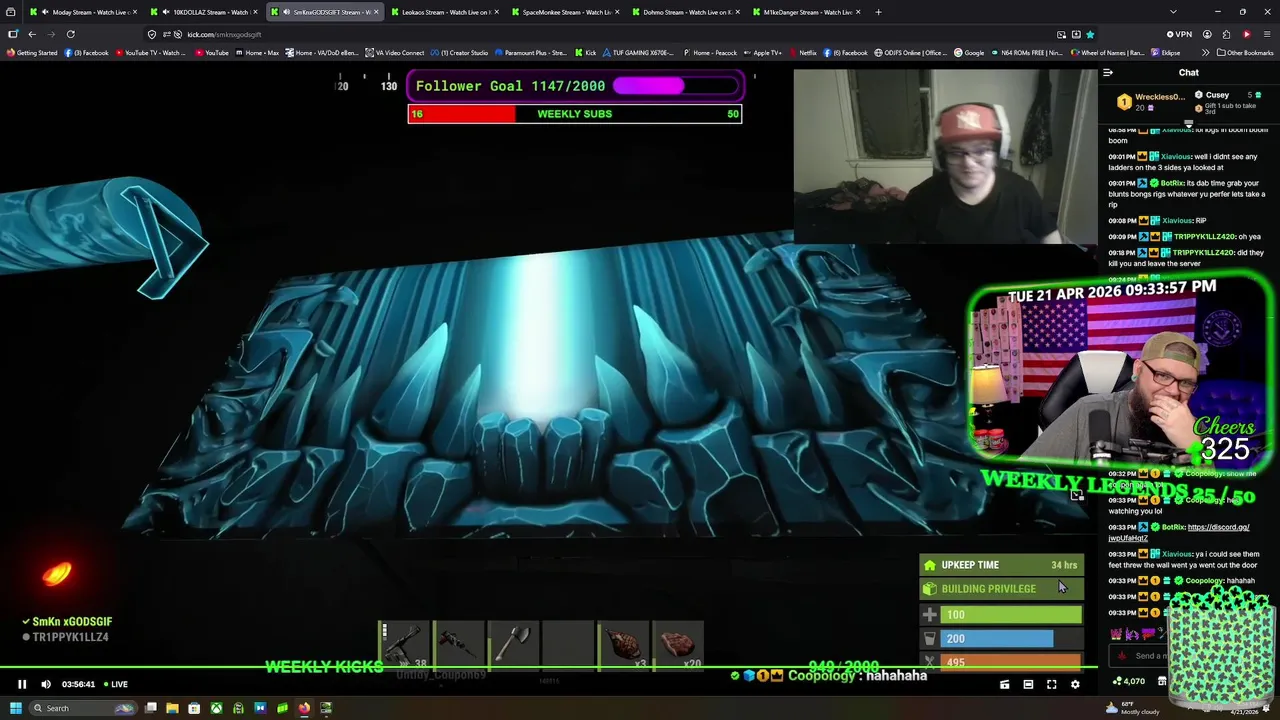This screenshot has height=720, width=1280.
Task: Open YouTube TV bookmark
Action: [150, 53]
